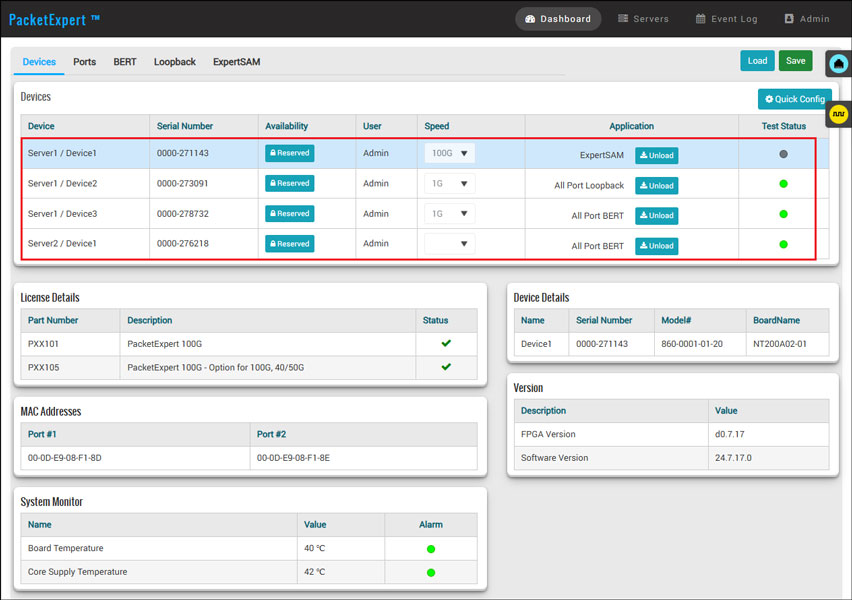Screen dimensions: 852x600
Task: Unload All Port Loopback application
Action: click(x=656, y=186)
